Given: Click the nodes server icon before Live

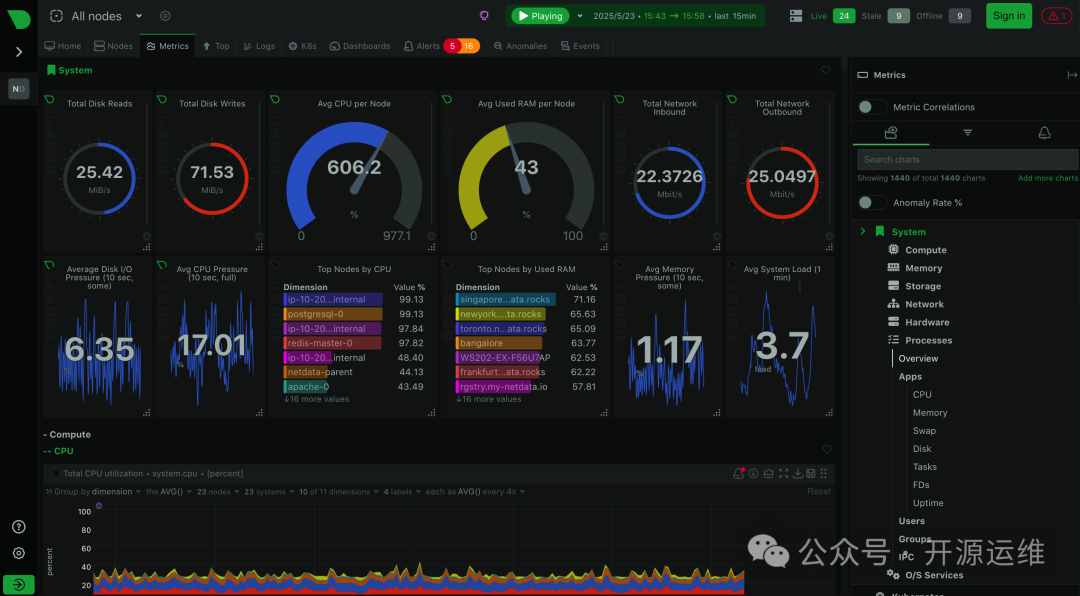Looking at the screenshot, I should pyautogui.click(x=796, y=16).
